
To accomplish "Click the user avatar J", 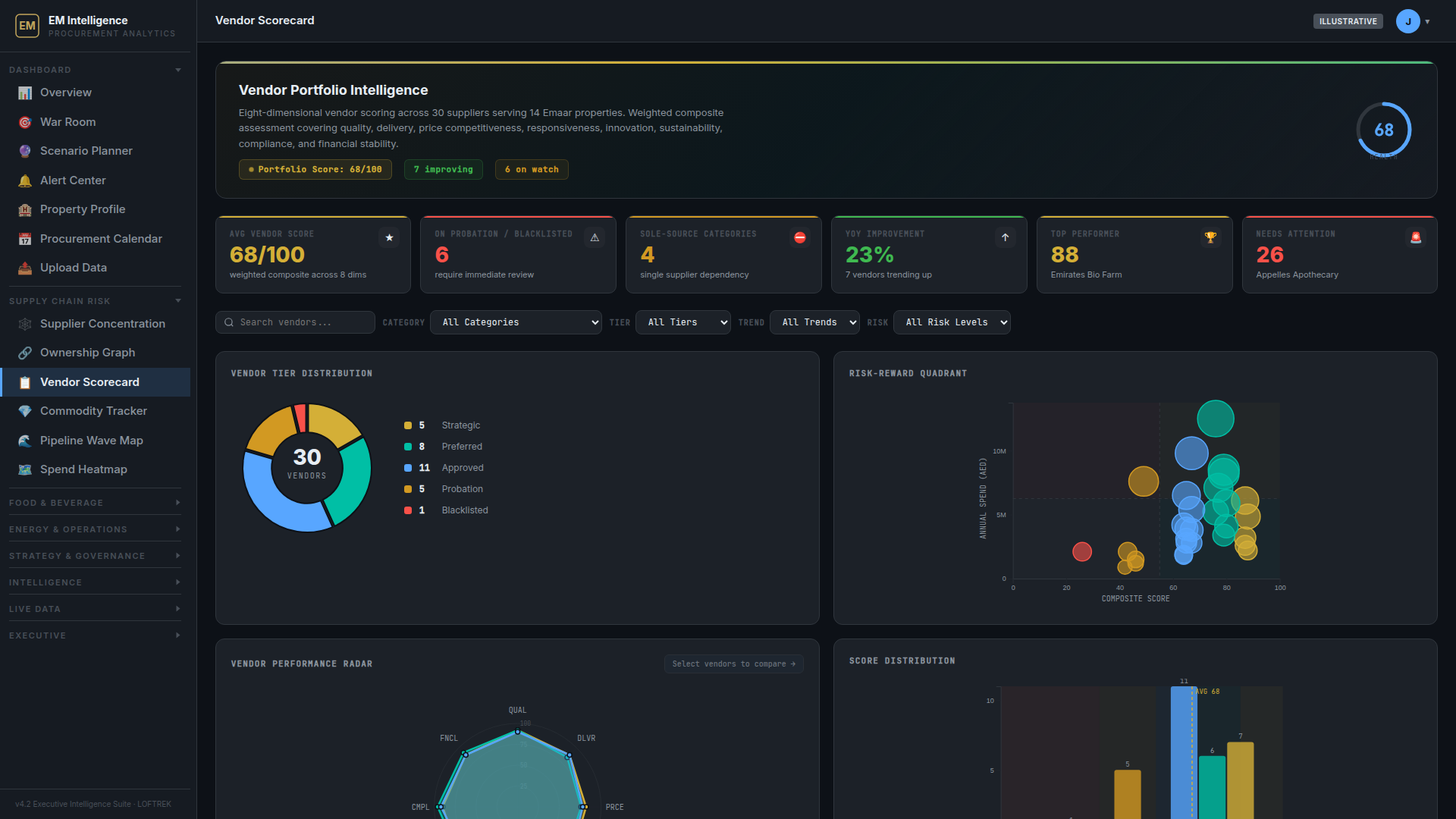I will pos(1408,21).
